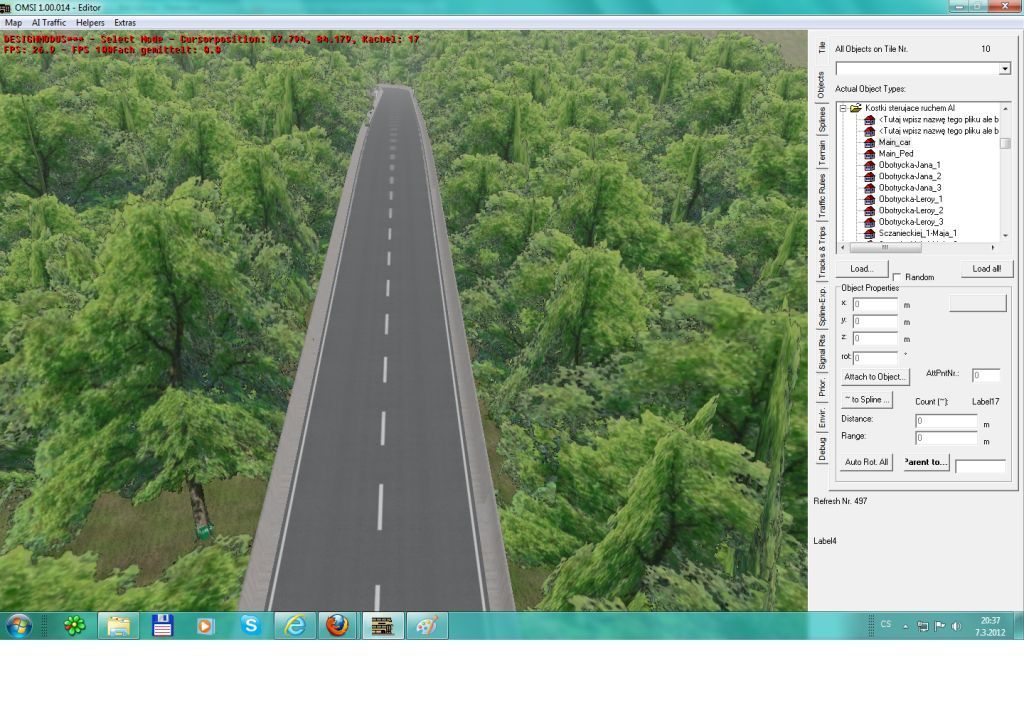Screen dimensions: 1024x728
Task: Select Obotrycka-Leroy_2 in the object tree
Action: tap(910, 211)
